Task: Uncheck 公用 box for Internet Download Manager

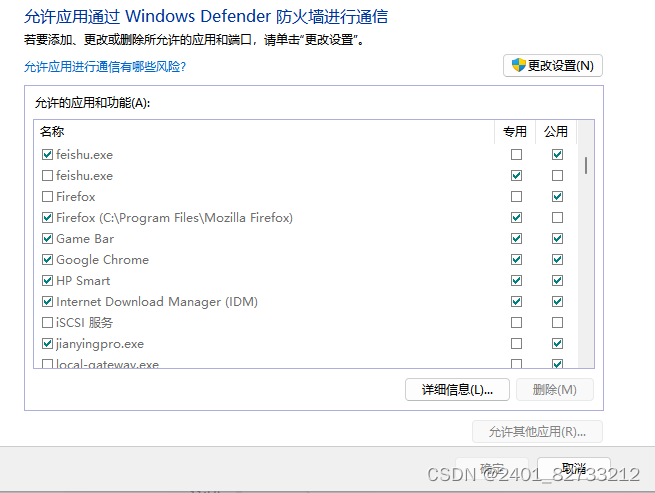Action: click(x=557, y=302)
